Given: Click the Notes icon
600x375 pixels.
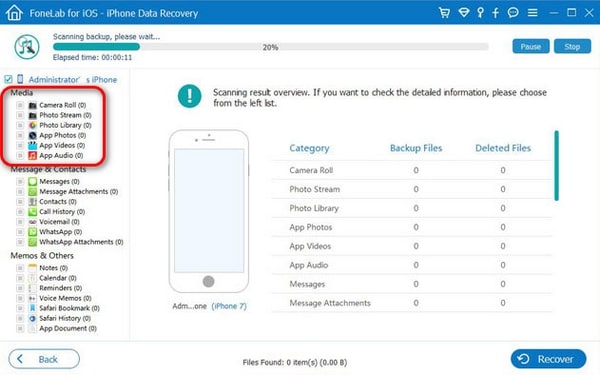Looking at the screenshot, I should point(33,268).
